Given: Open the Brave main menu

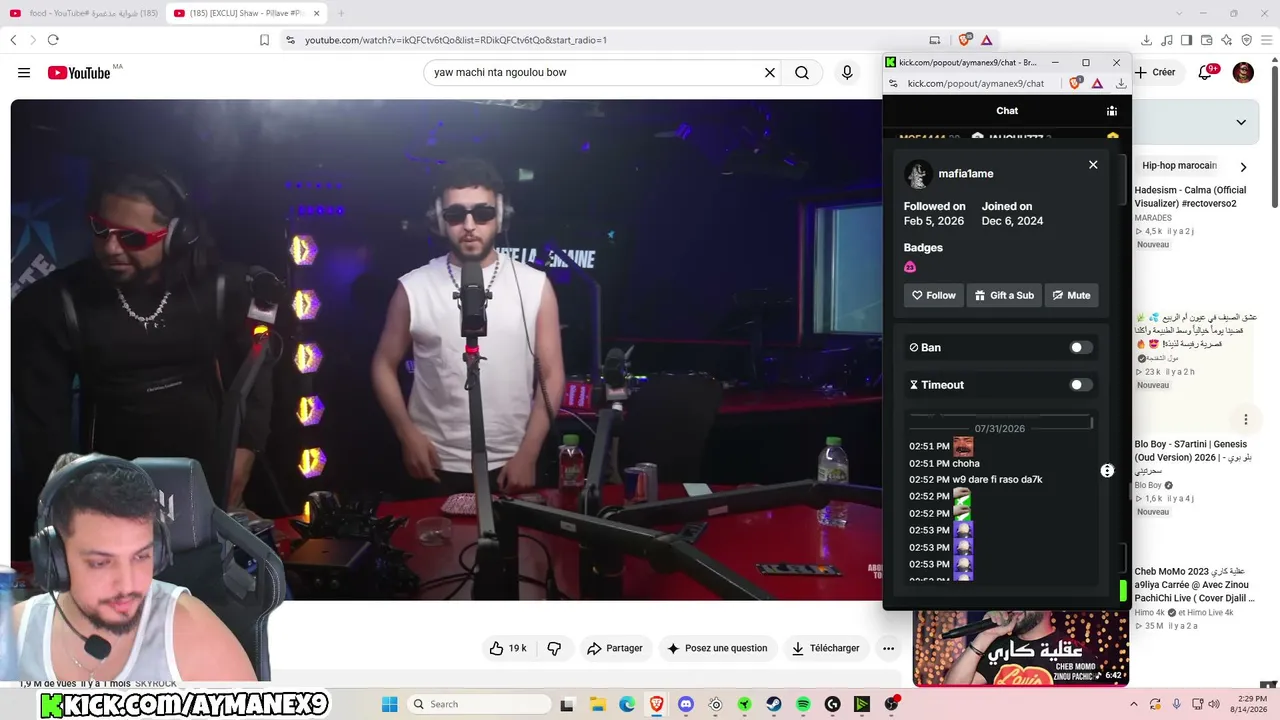Looking at the screenshot, I should (1266, 40).
